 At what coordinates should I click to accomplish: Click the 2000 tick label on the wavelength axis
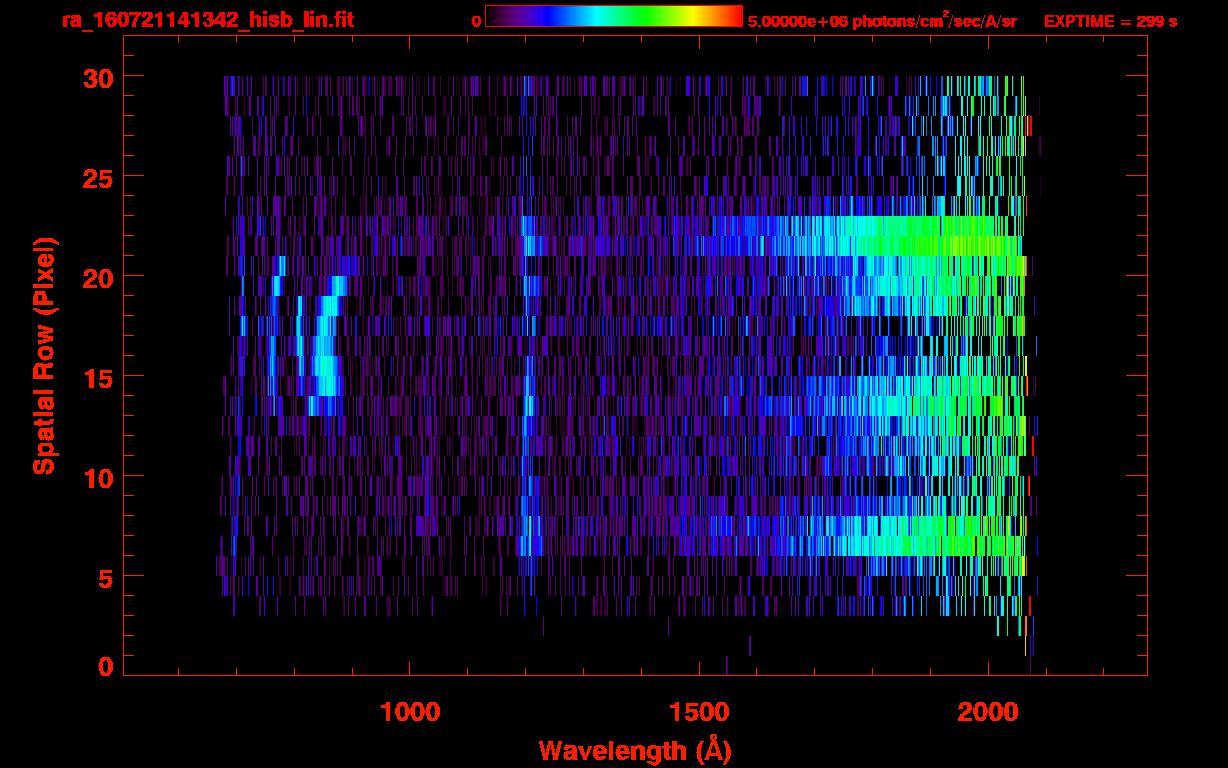(988, 712)
